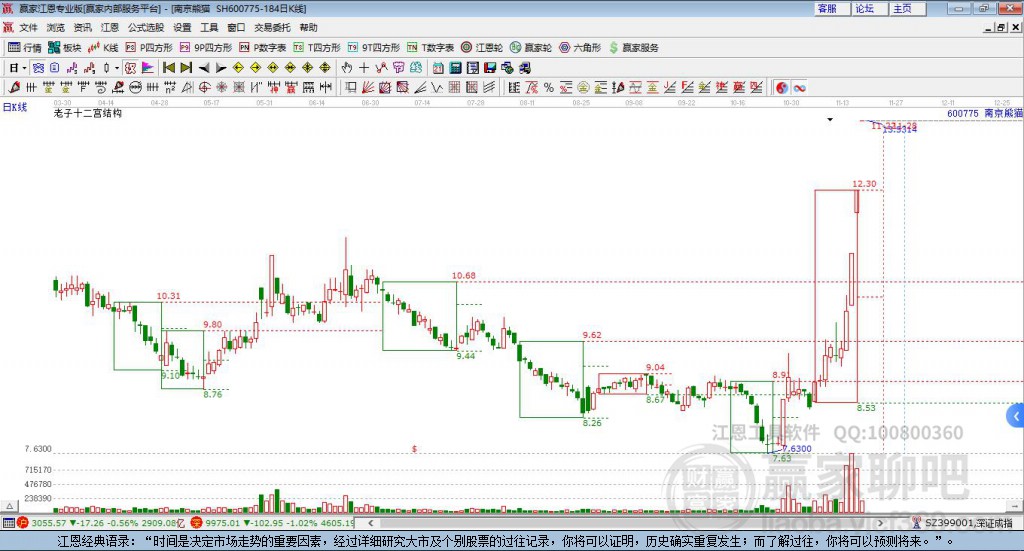
Task: Open the 设置 menu
Action: pyautogui.click(x=182, y=27)
